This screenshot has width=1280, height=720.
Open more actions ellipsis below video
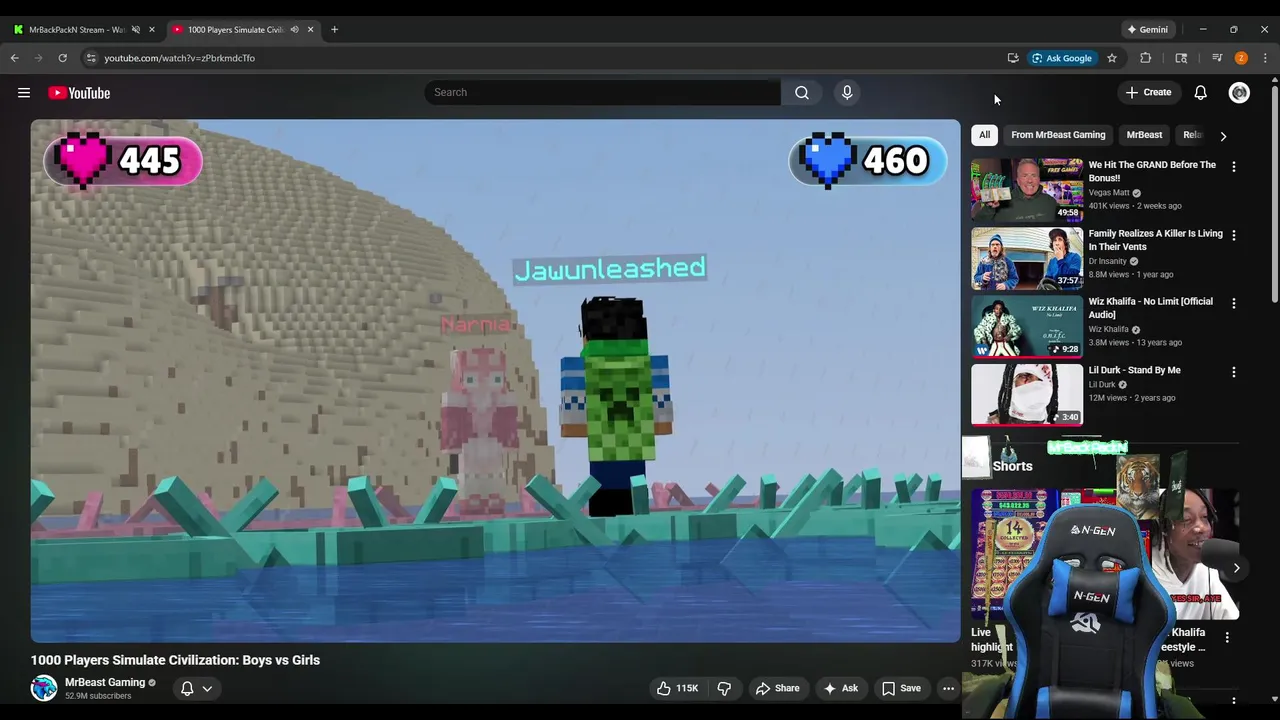[x=948, y=688]
